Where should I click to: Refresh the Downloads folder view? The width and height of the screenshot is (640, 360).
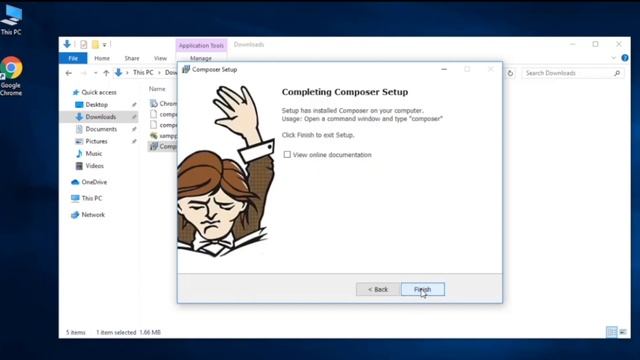click(x=510, y=73)
